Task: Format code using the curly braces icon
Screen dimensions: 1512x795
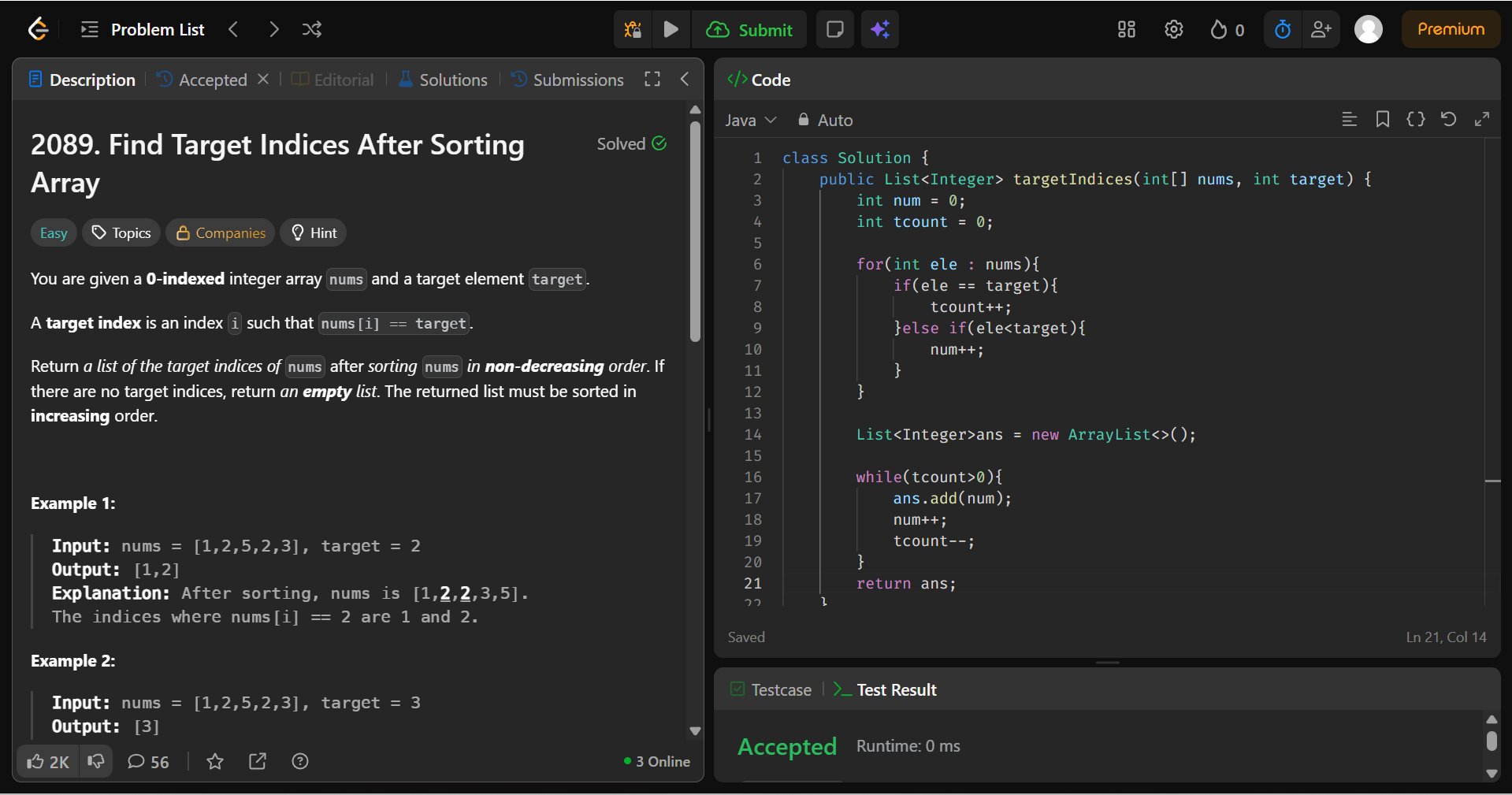Action: click(x=1415, y=120)
